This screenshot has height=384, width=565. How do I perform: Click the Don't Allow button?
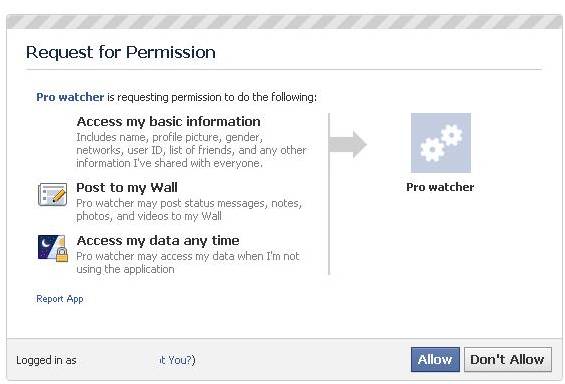click(x=507, y=359)
